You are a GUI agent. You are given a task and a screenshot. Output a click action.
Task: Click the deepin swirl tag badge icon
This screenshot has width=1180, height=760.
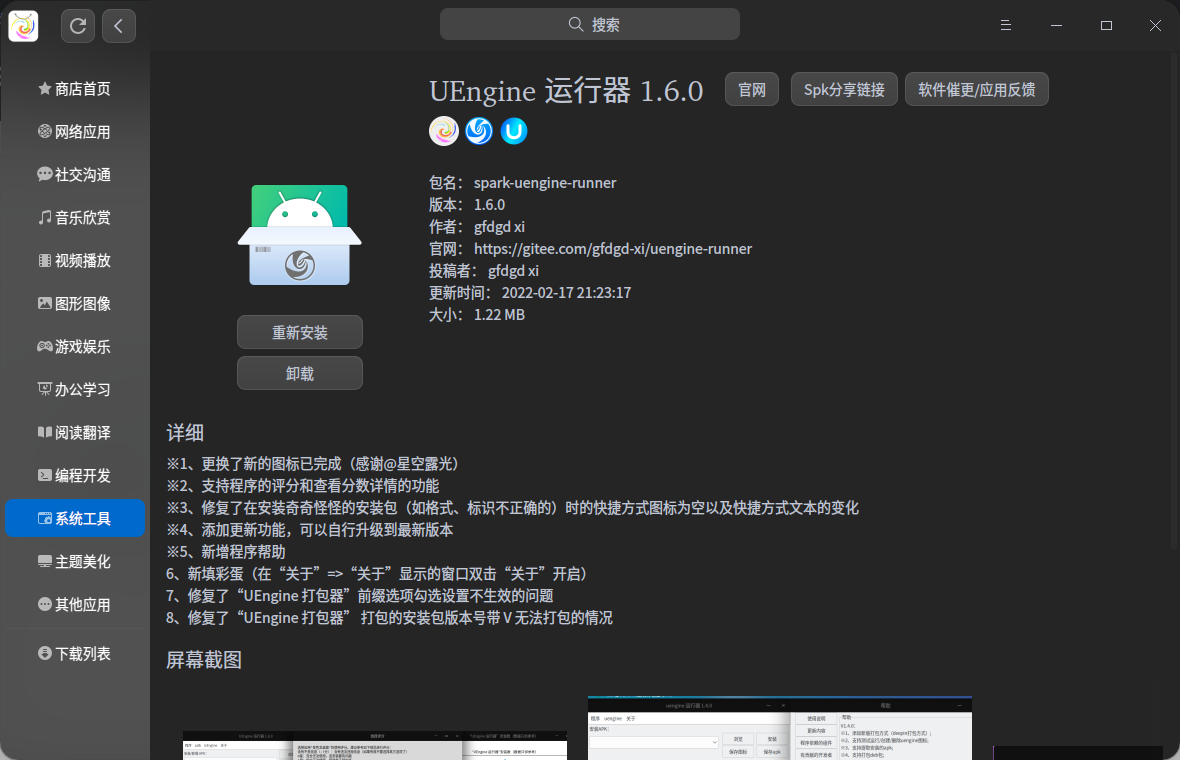(x=479, y=131)
